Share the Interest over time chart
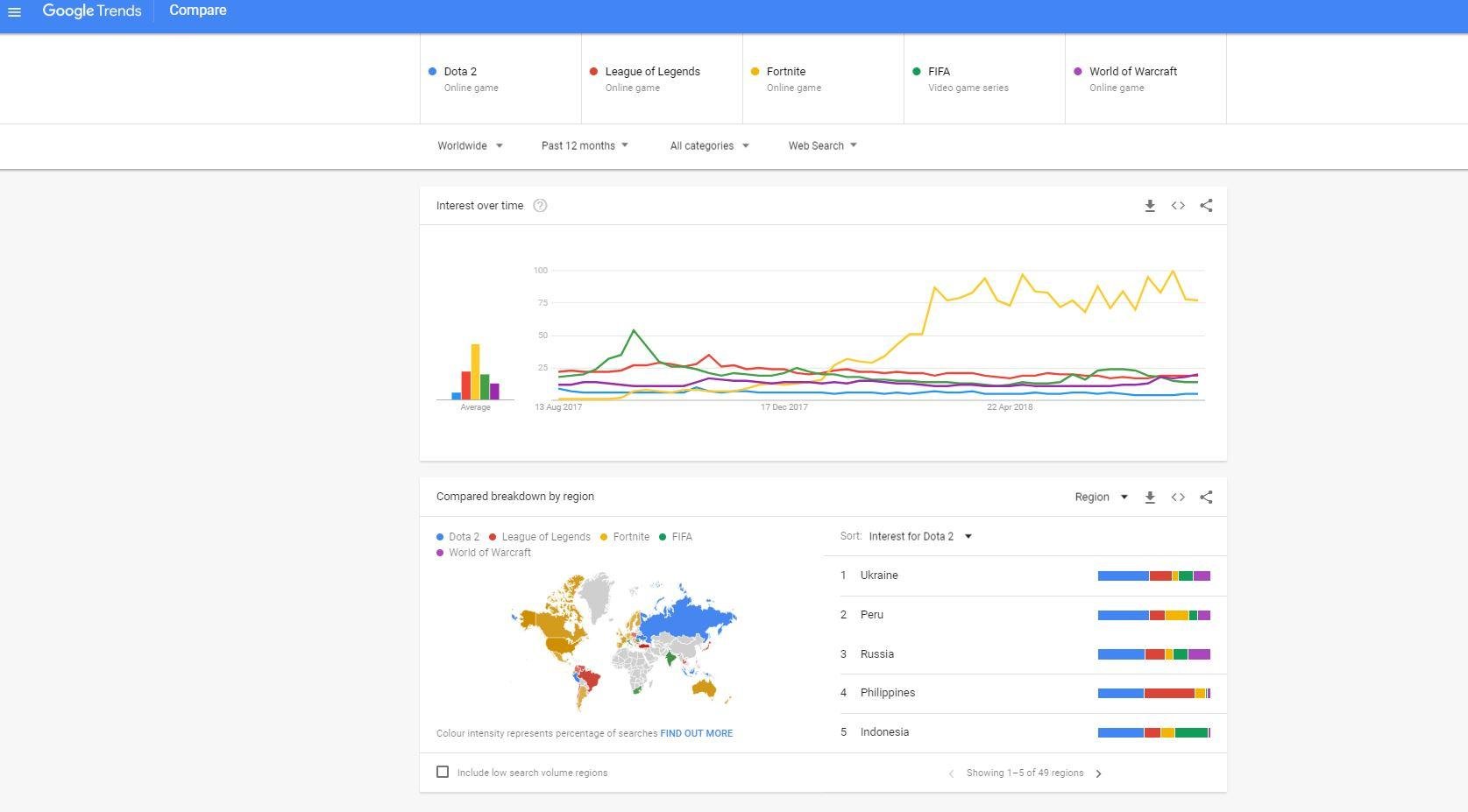Screen dimensions: 1468x812 [x=1206, y=206]
